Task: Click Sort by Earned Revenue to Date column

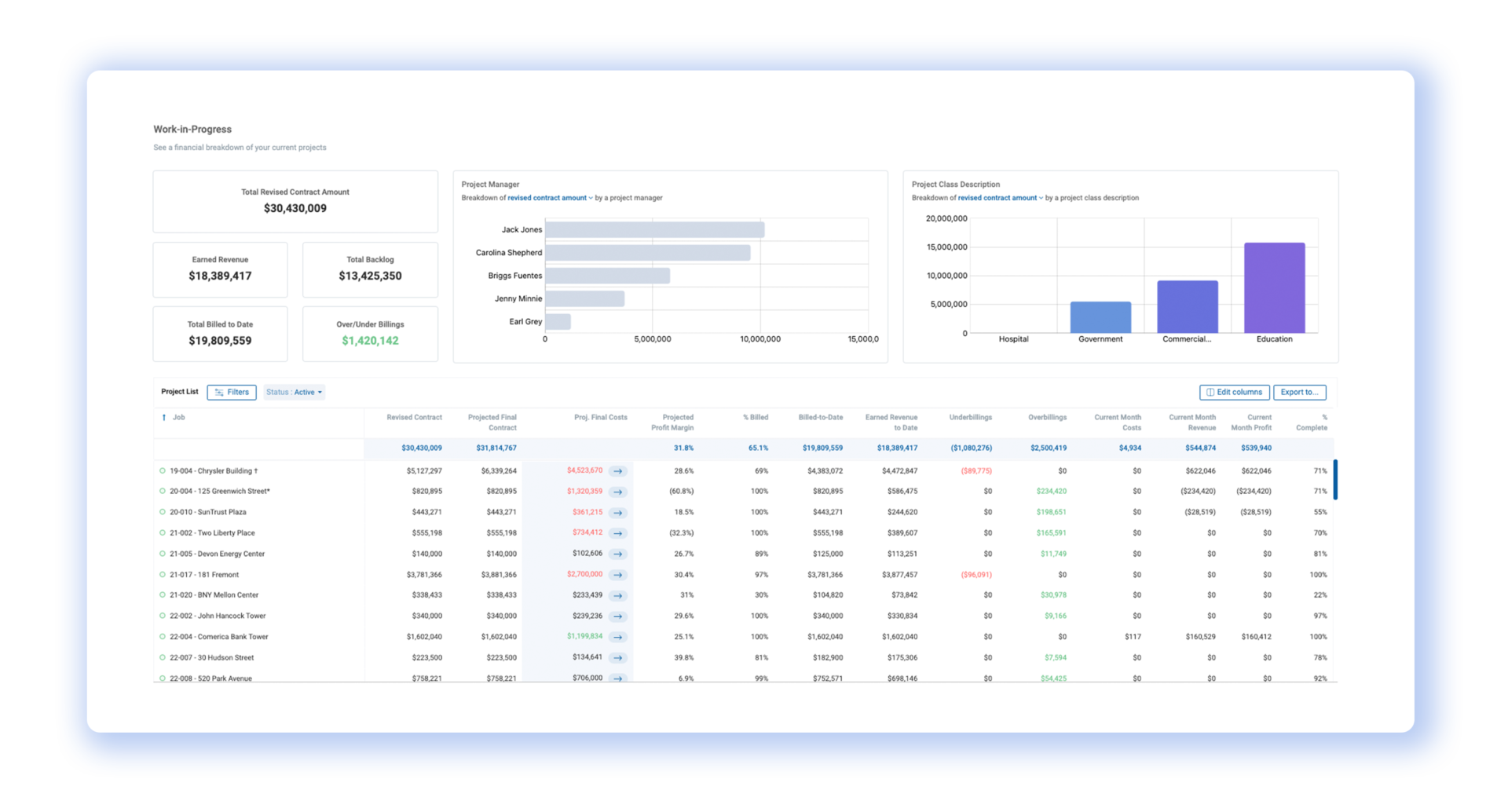Action: [891, 422]
